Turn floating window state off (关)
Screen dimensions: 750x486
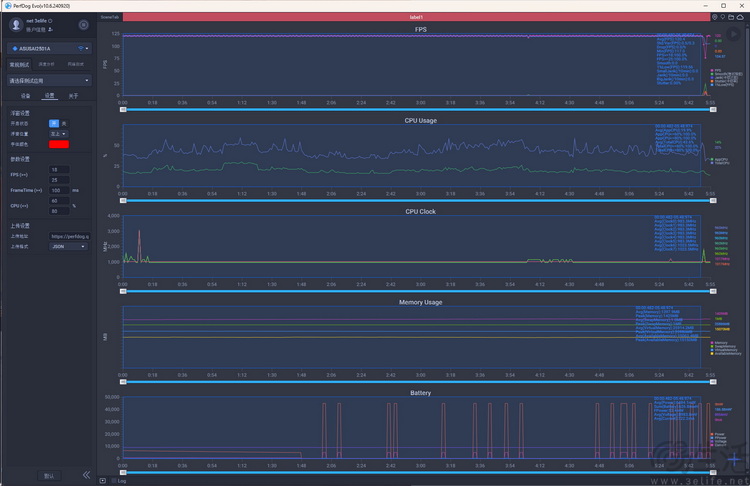[x=64, y=123]
